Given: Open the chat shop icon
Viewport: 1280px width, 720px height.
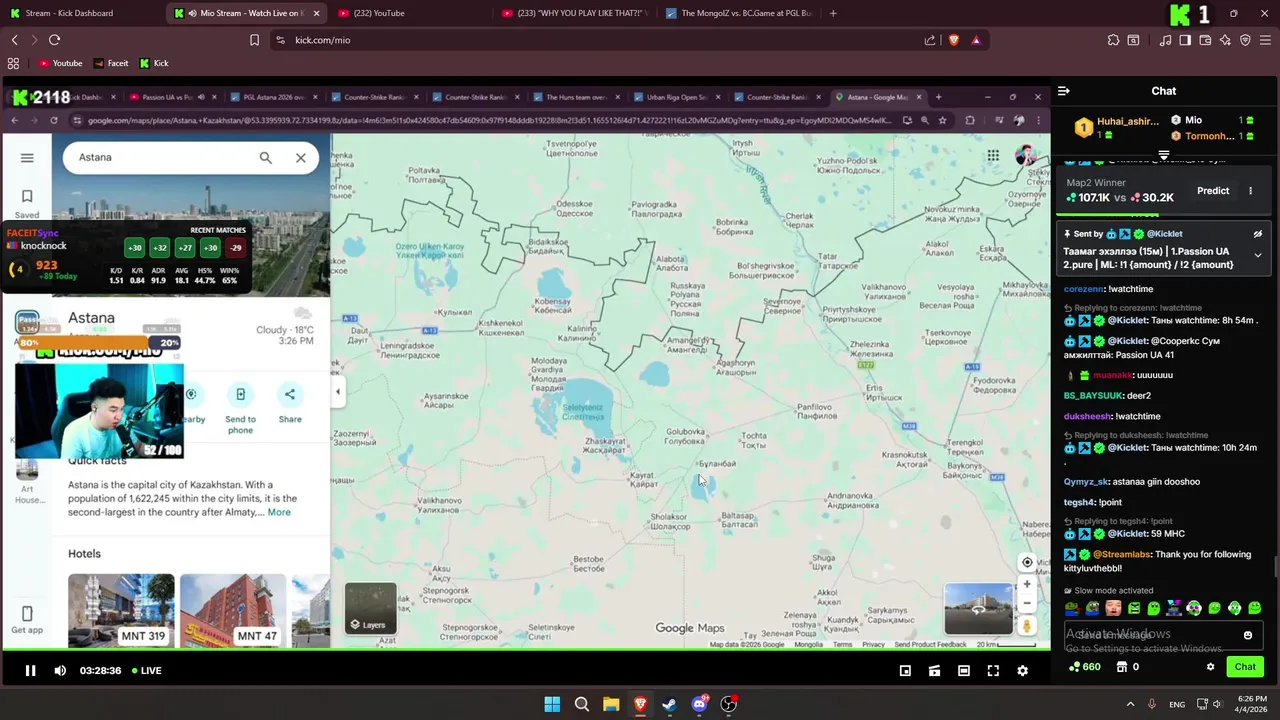Looking at the screenshot, I should click(x=1122, y=667).
